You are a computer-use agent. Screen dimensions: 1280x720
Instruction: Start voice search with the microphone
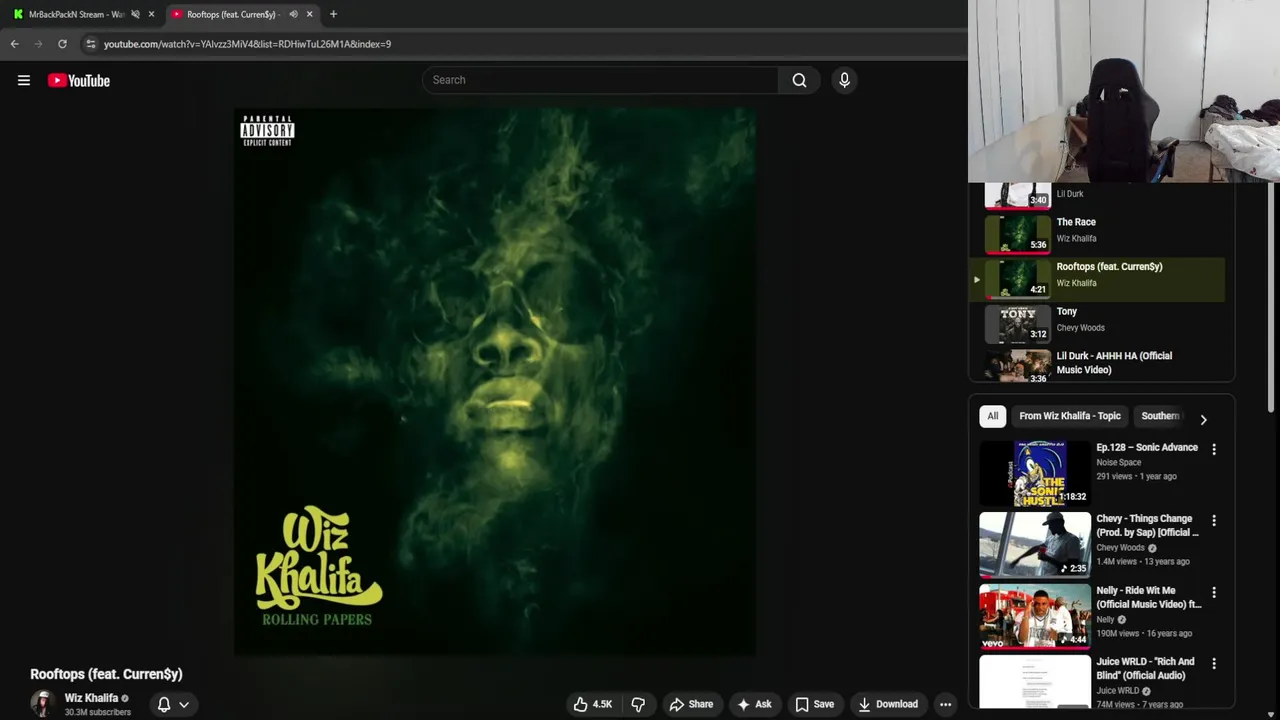[844, 80]
